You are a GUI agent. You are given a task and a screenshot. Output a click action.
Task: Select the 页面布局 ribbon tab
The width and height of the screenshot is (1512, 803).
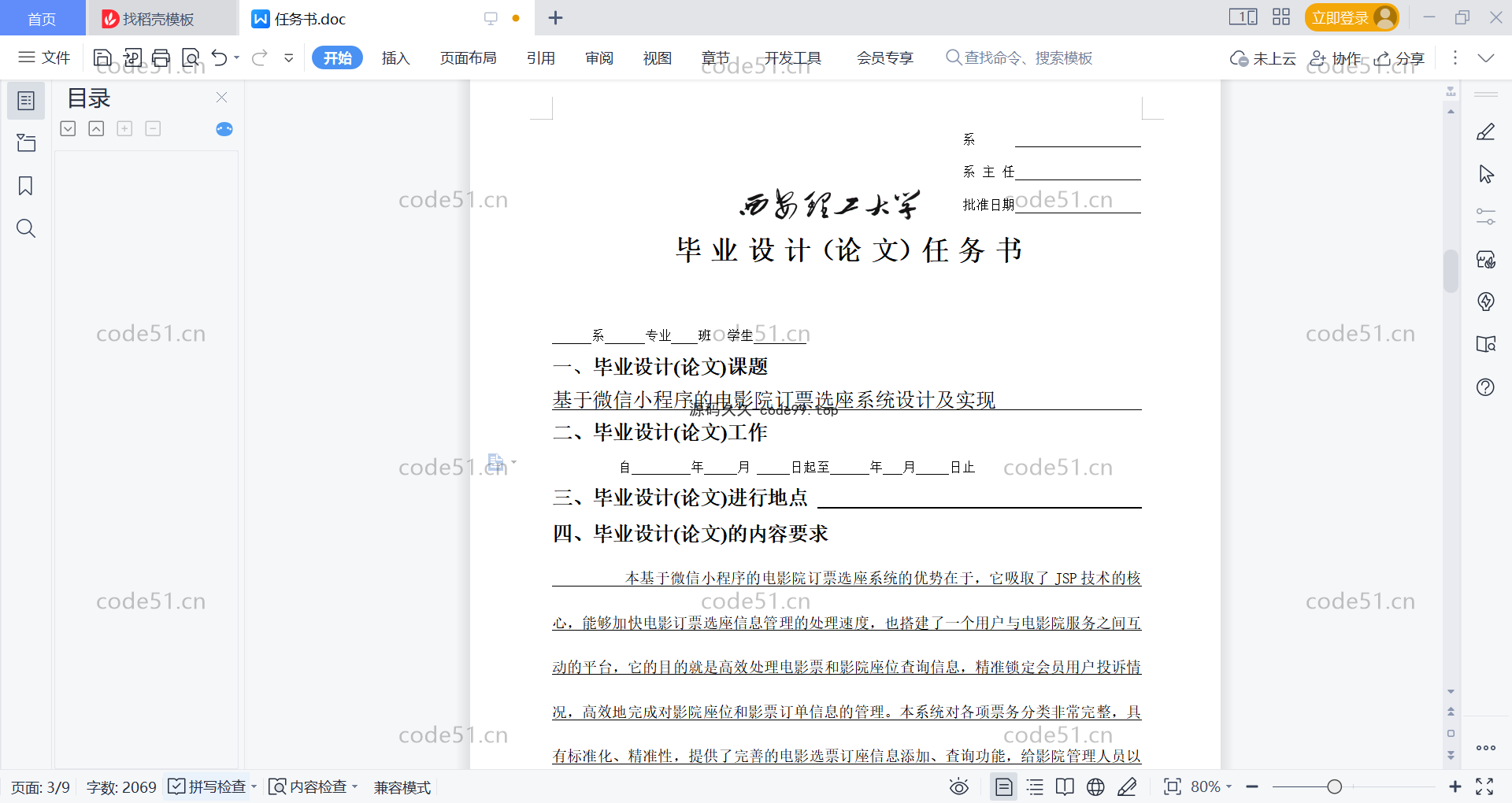[468, 57]
